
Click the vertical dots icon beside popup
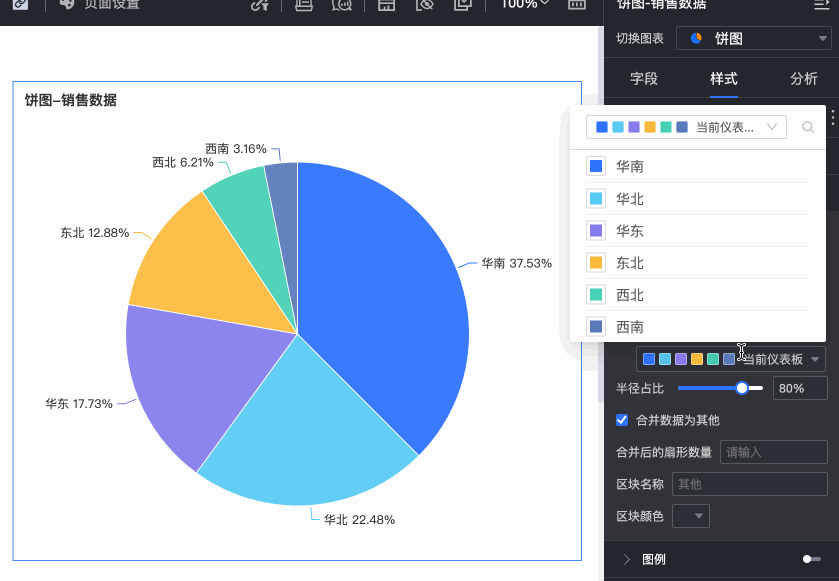tap(833, 118)
